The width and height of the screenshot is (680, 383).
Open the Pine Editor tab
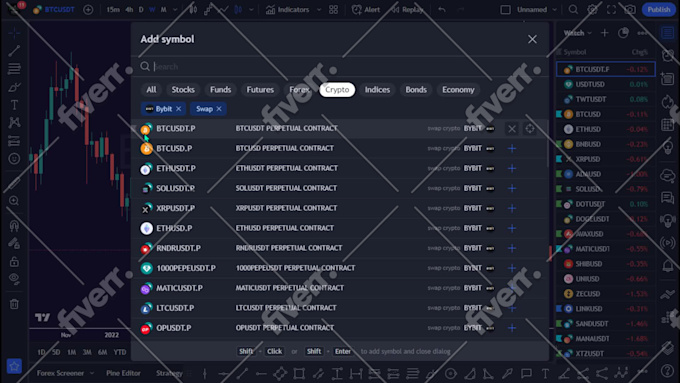pyautogui.click(x=123, y=373)
